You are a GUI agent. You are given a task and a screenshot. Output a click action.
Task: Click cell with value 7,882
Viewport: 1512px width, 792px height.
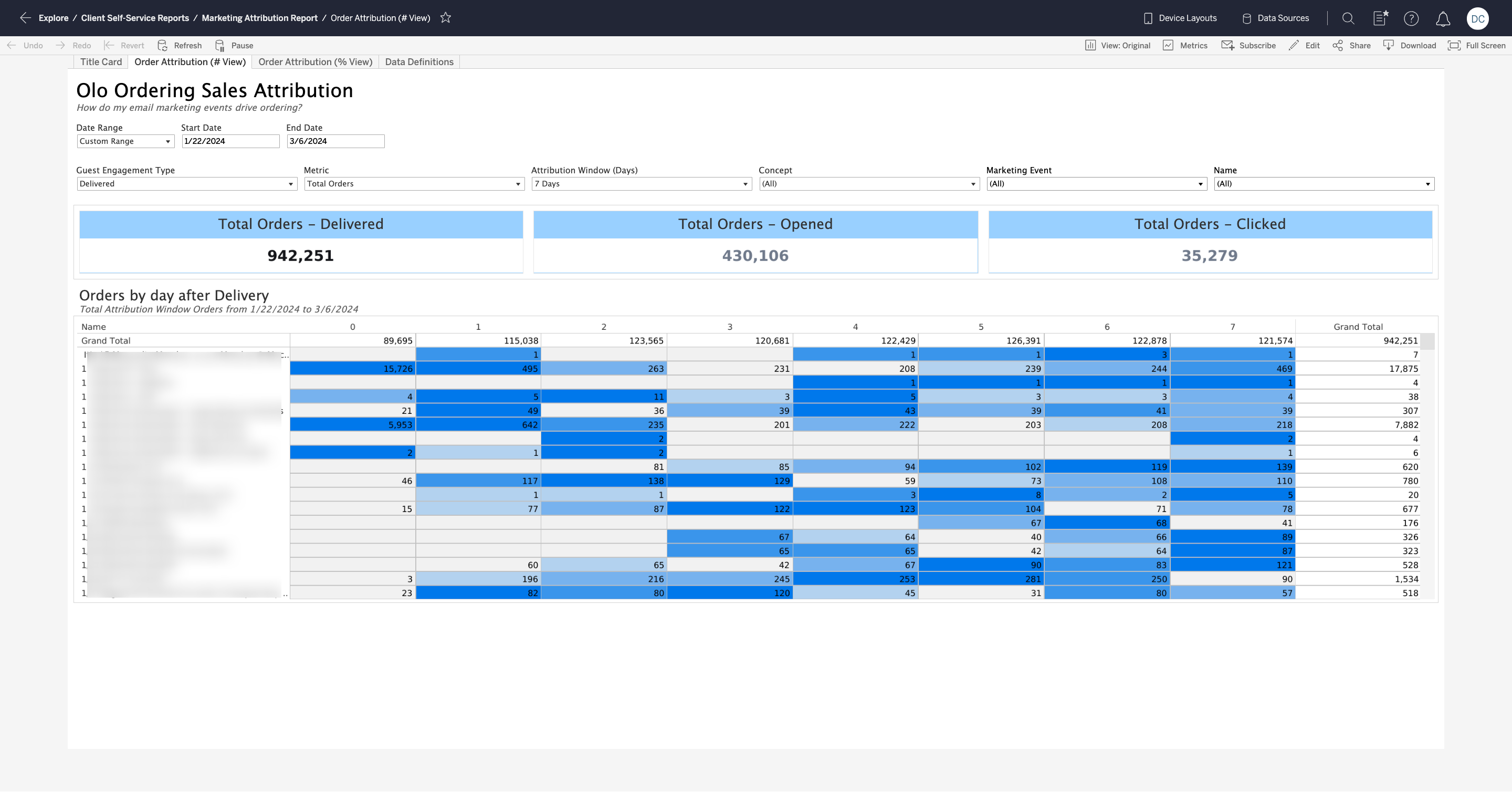(1358, 424)
